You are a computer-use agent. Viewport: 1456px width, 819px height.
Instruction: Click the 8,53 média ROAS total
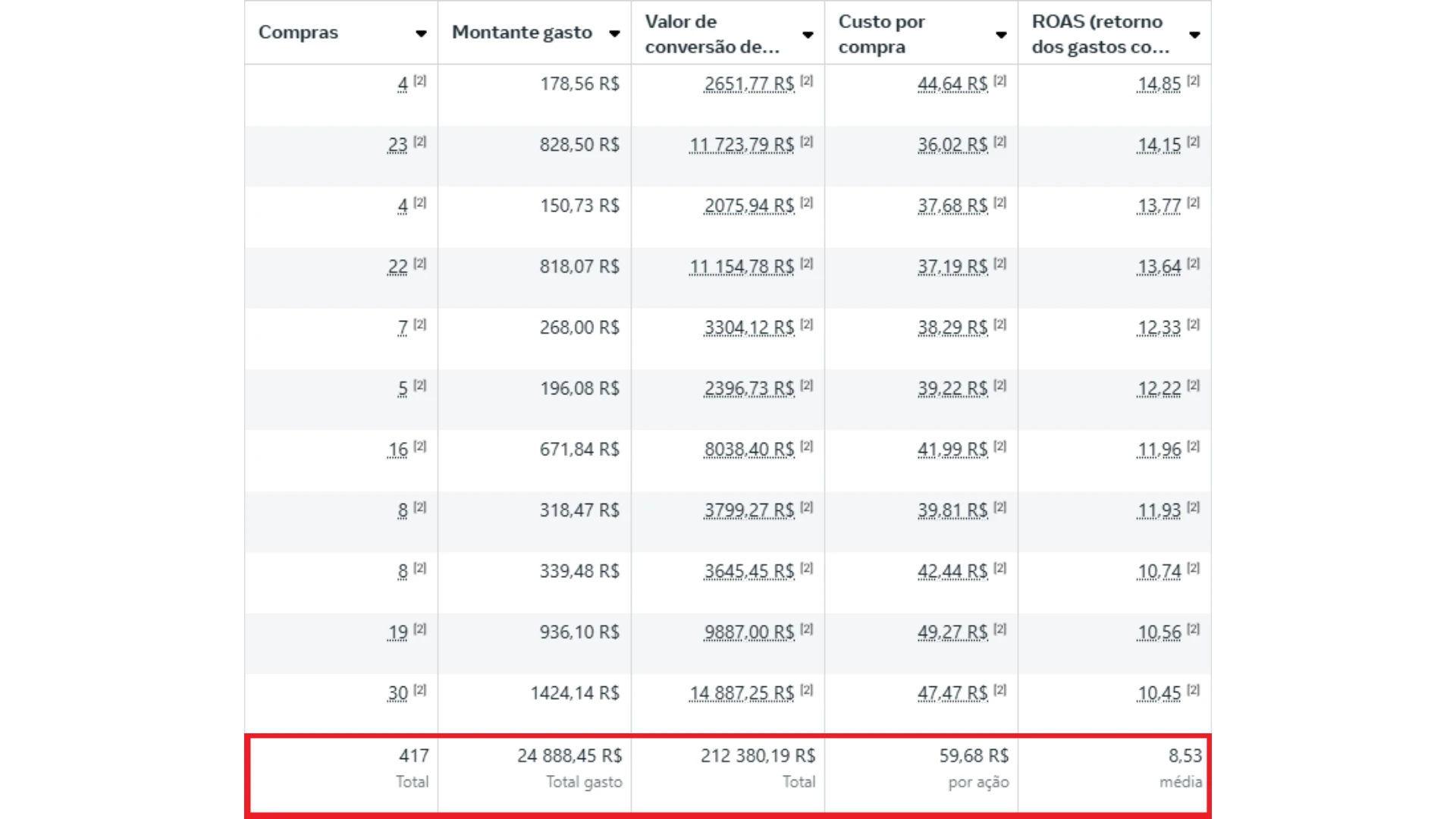pyautogui.click(x=1185, y=756)
